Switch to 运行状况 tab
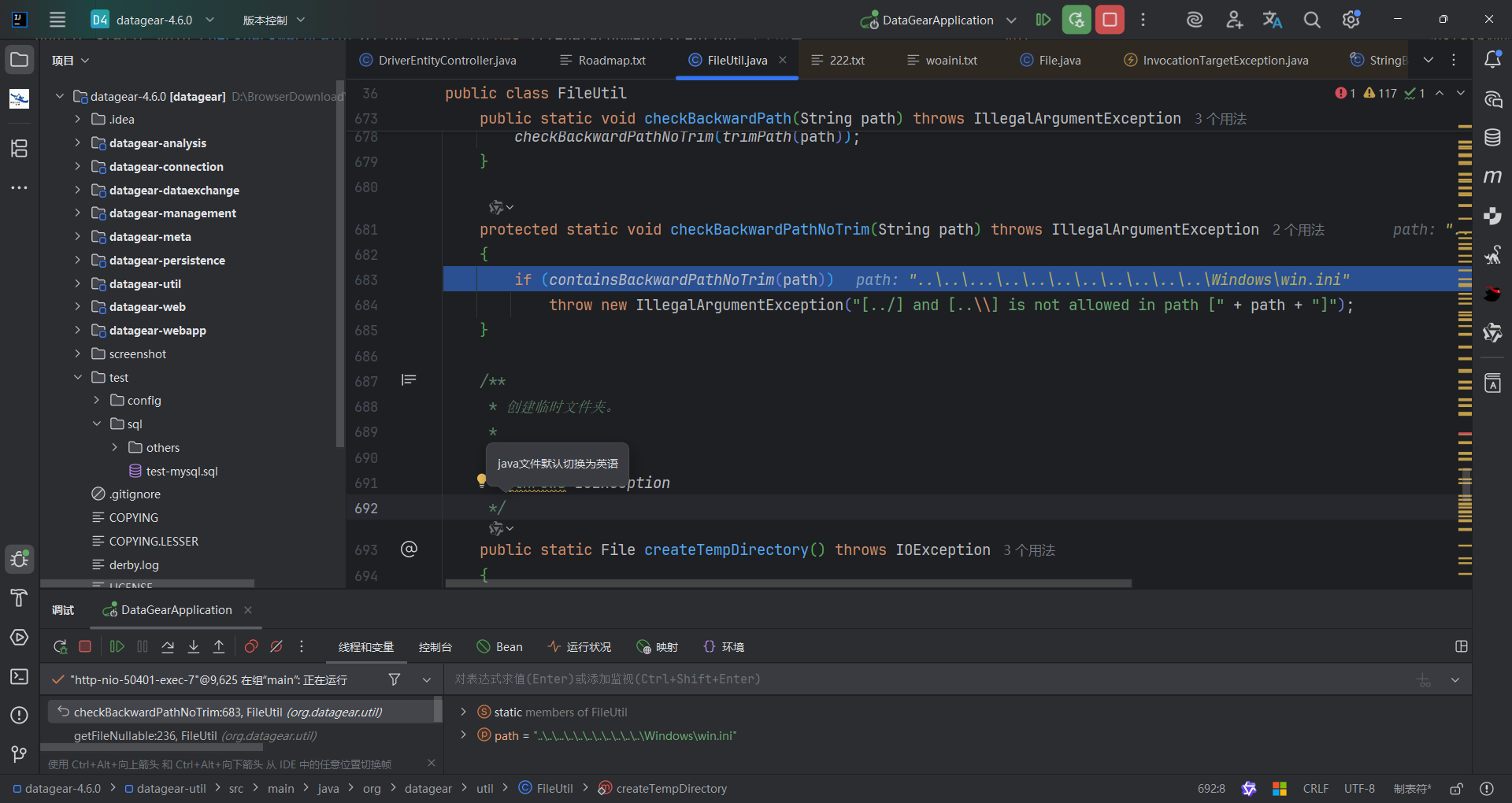 [580, 647]
